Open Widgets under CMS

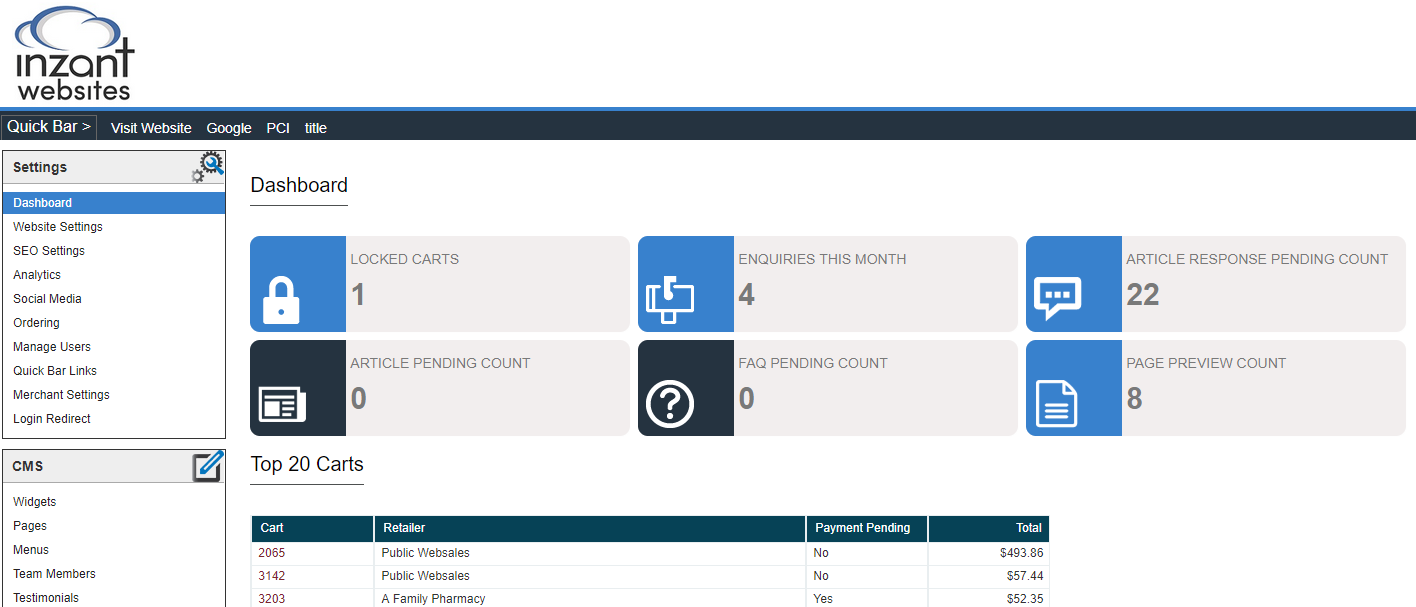[x=35, y=502]
